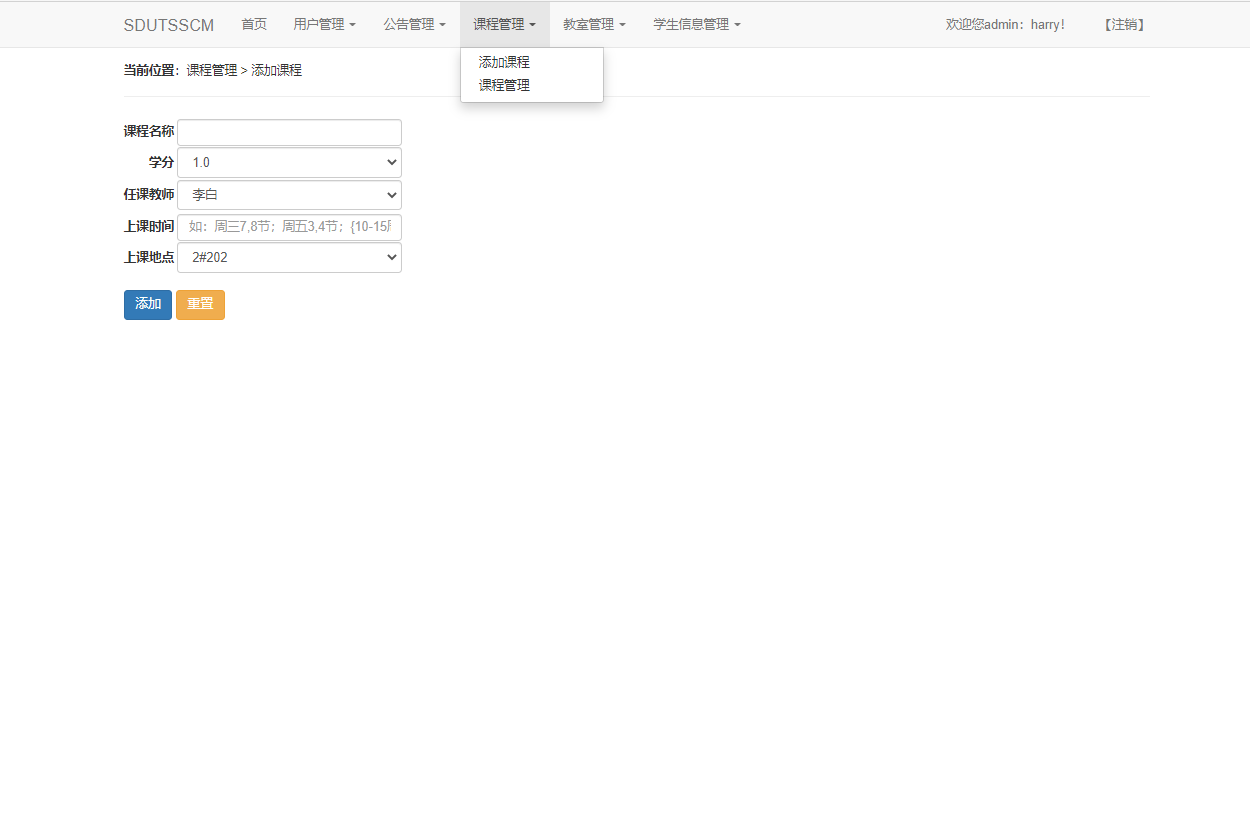
Task: Select 添加课程 from the open menu
Action: [504, 61]
